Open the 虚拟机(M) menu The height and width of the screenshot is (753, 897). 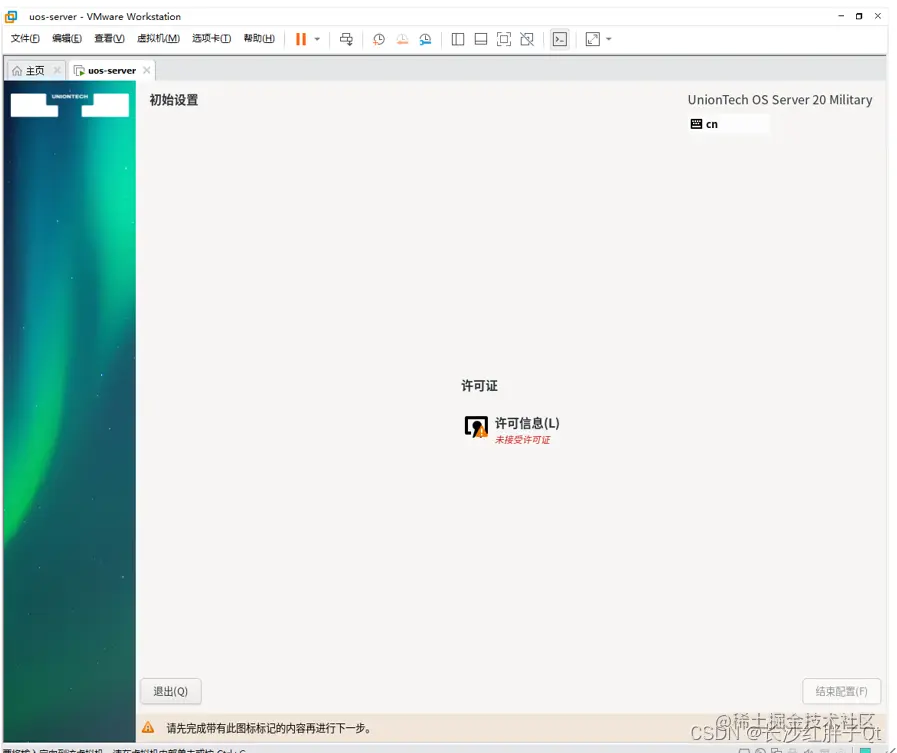click(157, 38)
